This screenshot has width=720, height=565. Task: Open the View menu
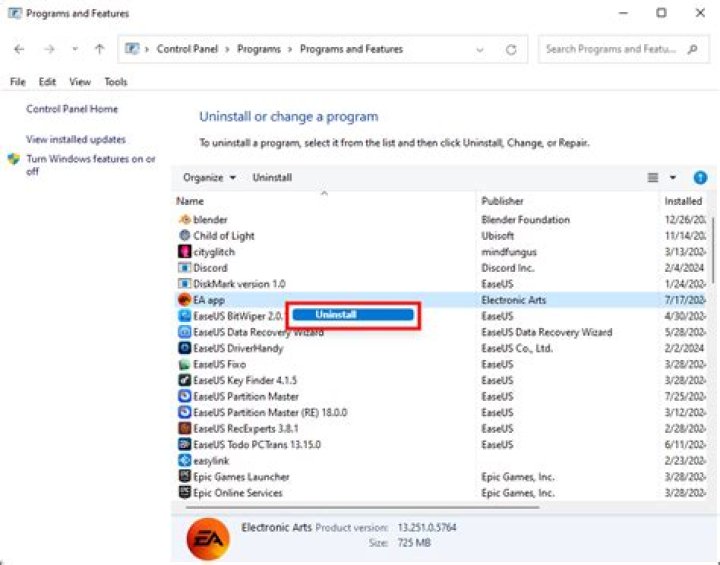tap(80, 82)
